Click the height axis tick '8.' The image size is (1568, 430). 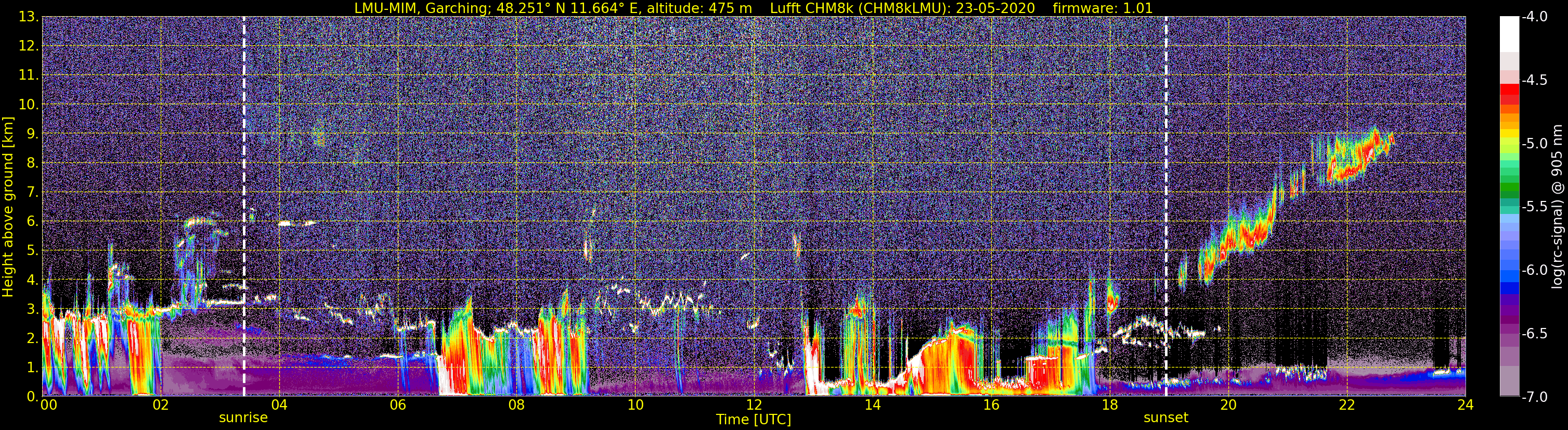click(32, 163)
